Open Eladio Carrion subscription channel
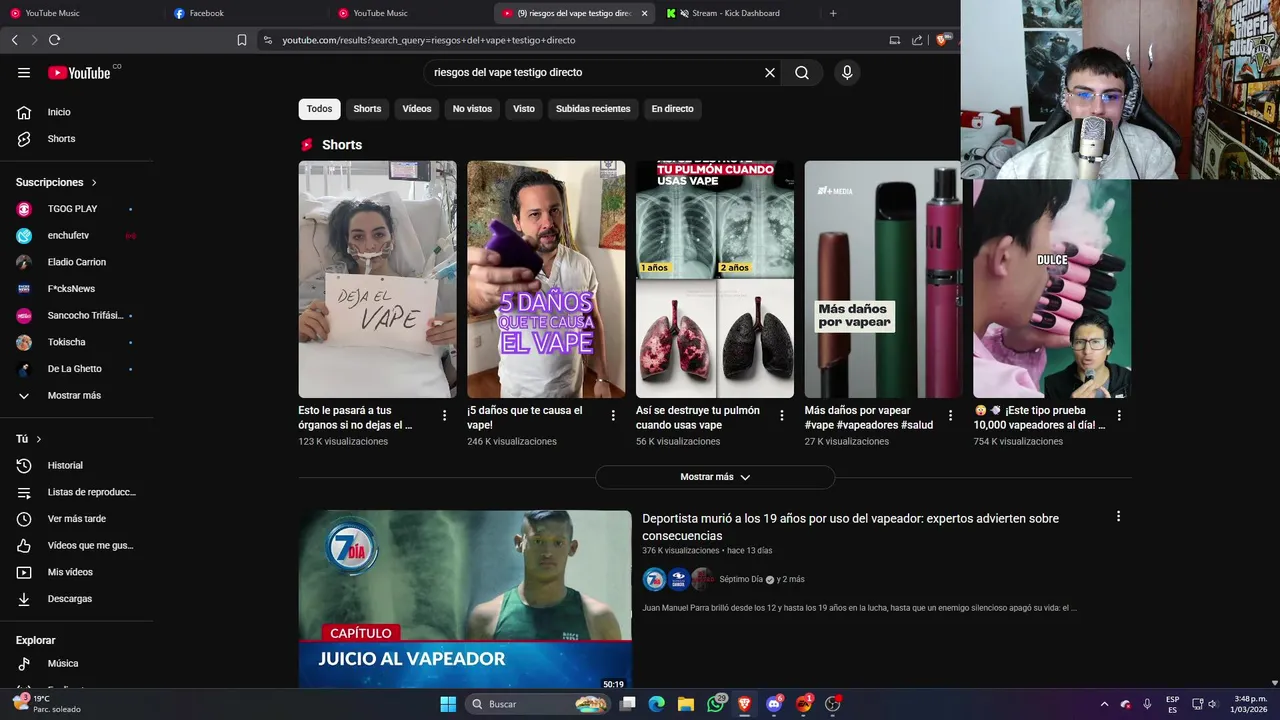 (x=76, y=262)
